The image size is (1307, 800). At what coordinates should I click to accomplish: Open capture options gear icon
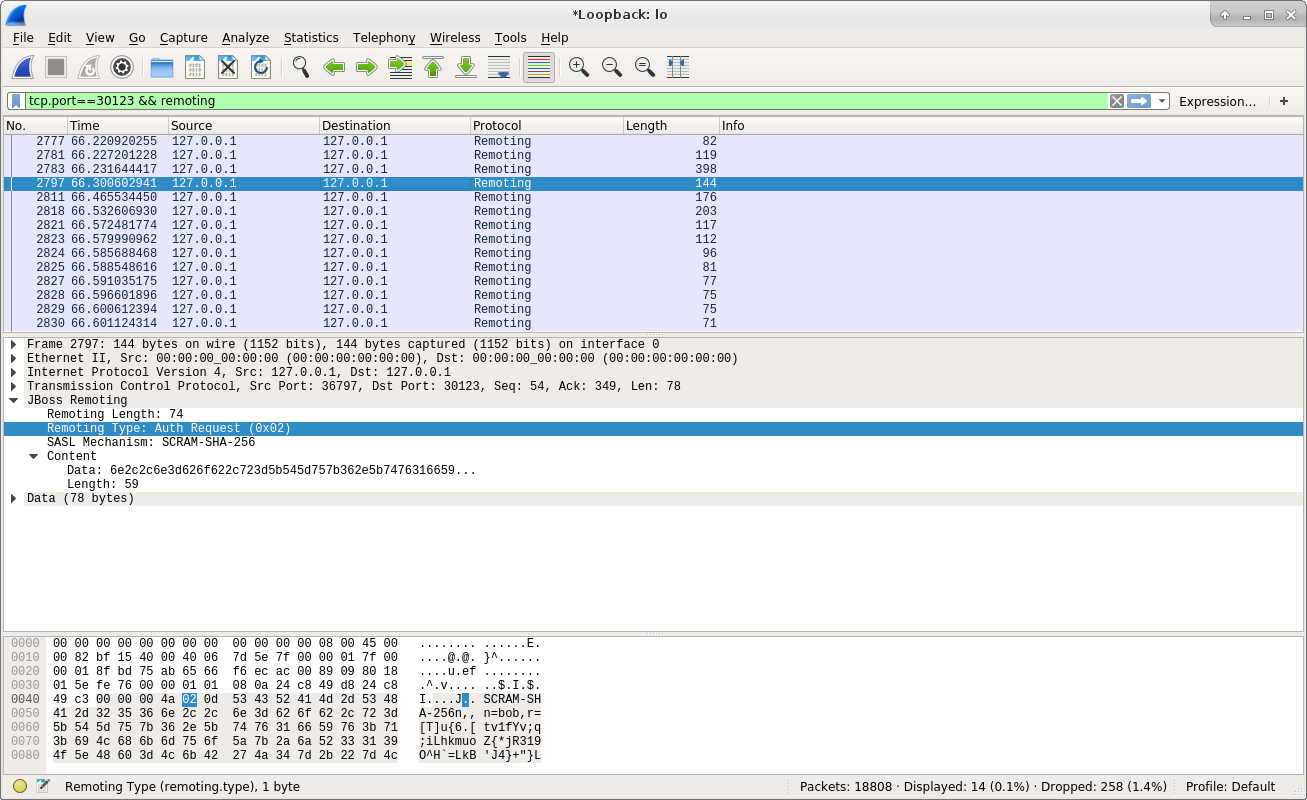click(122, 67)
